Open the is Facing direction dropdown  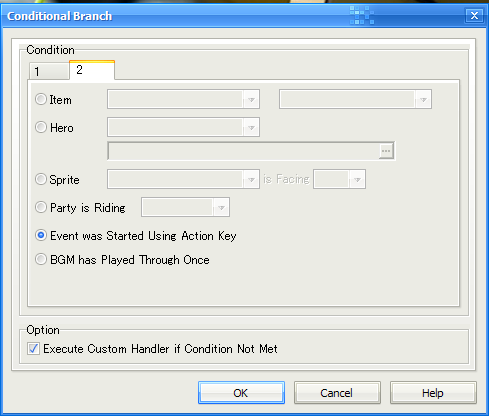click(339, 179)
